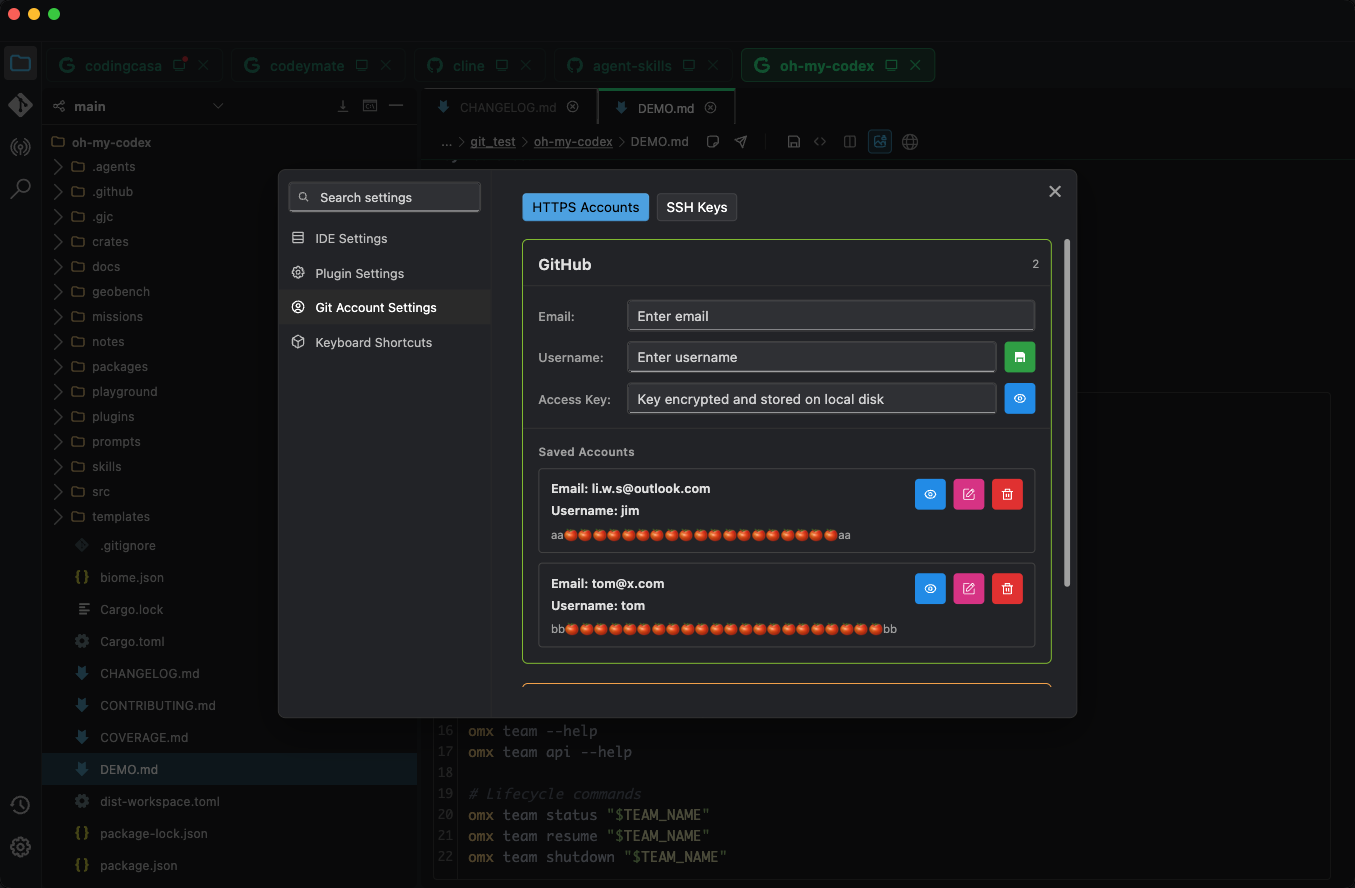Reveal key for li.w.s@outlook.com account
Viewport: 1355px width, 888px height.
[930, 494]
